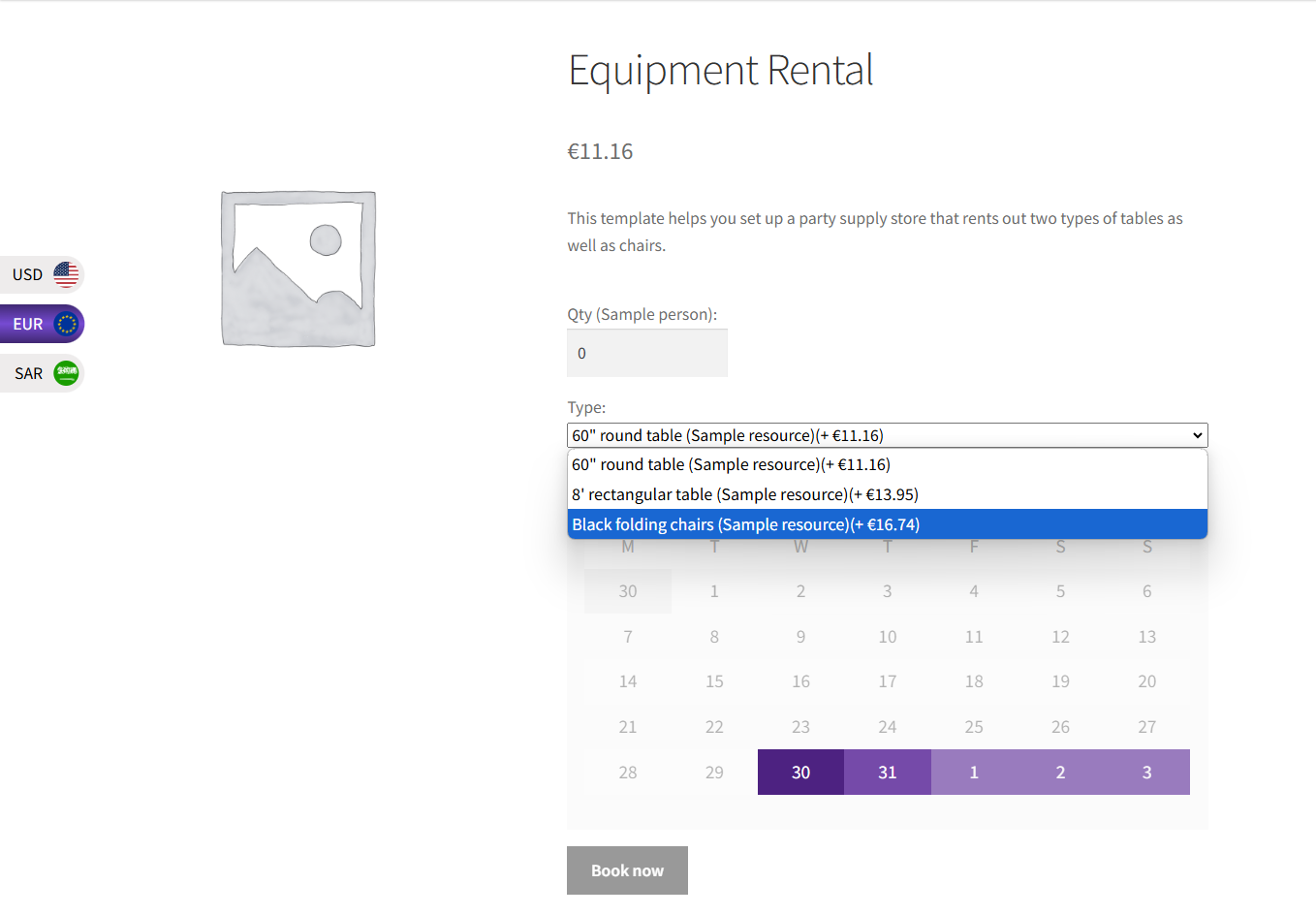
Task: Select calendar date 15
Action: [714, 681]
